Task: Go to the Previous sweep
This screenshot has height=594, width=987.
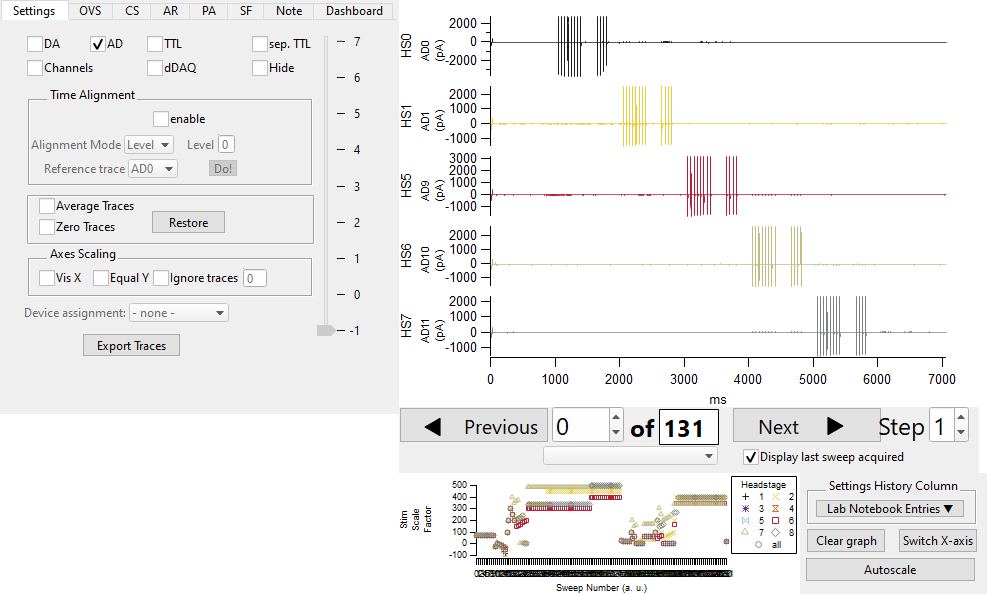Action: coord(475,427)
